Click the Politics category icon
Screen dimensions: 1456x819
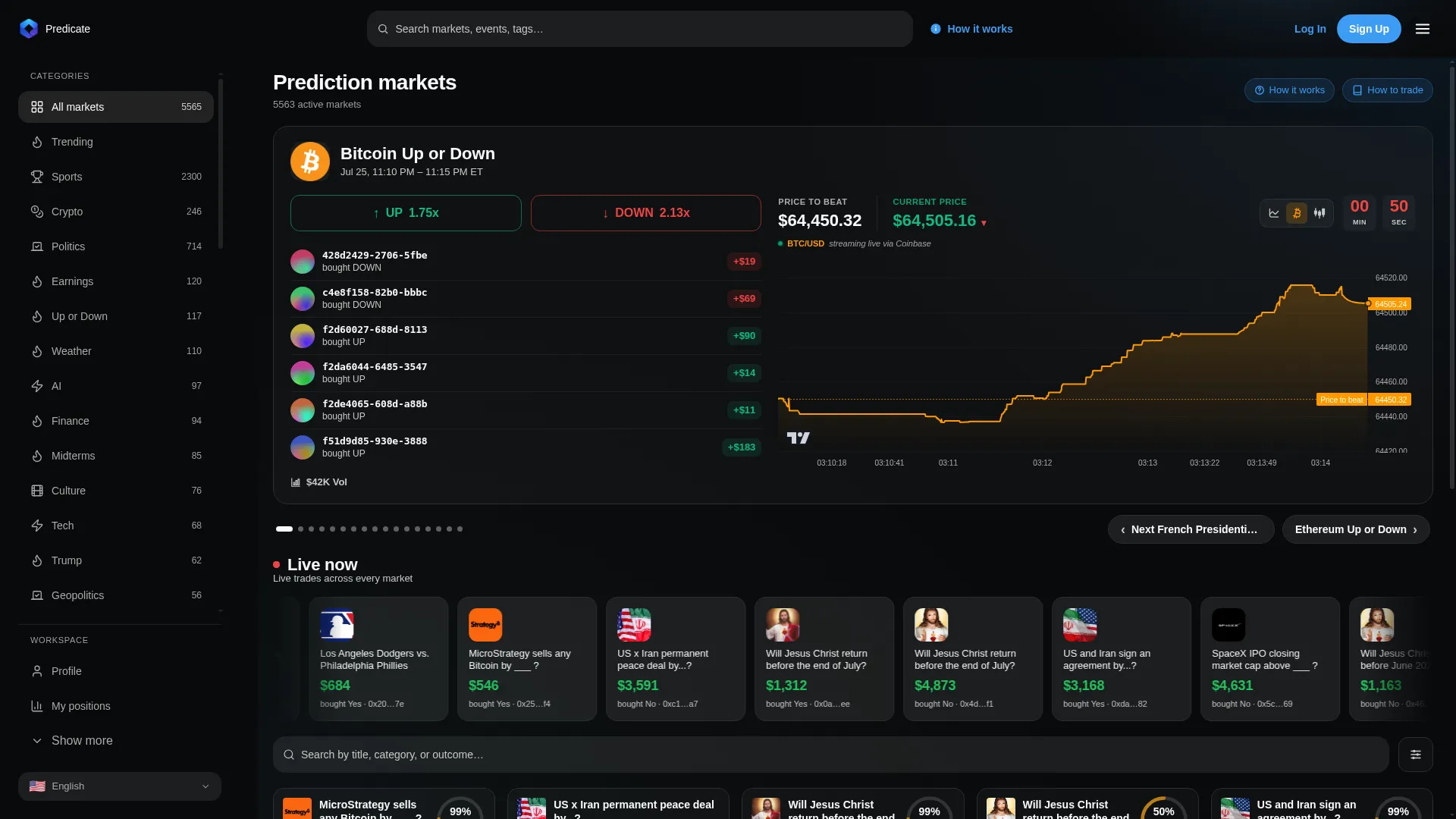(37, 246)
